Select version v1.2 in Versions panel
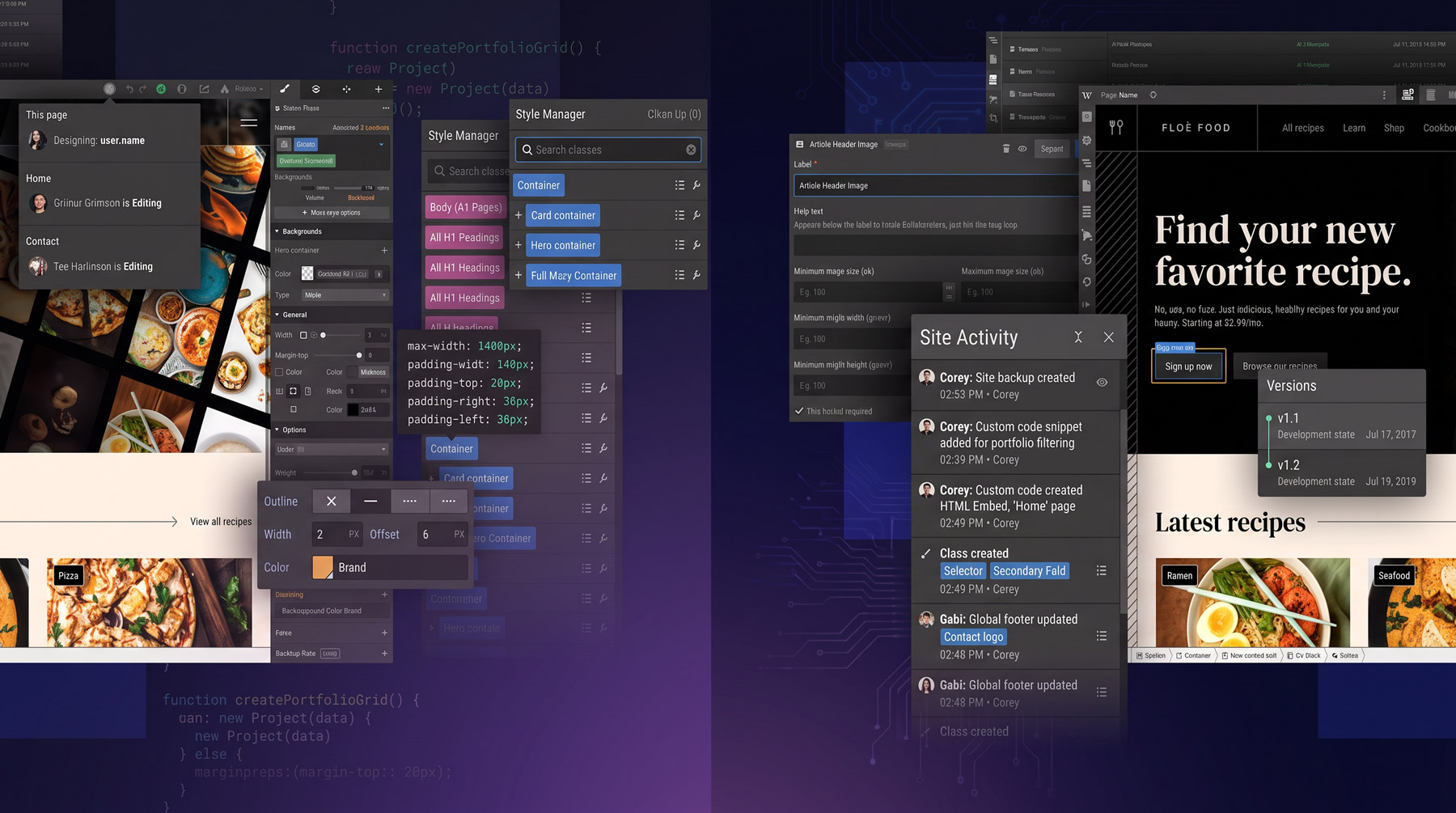 click(x=1342, y=472)
